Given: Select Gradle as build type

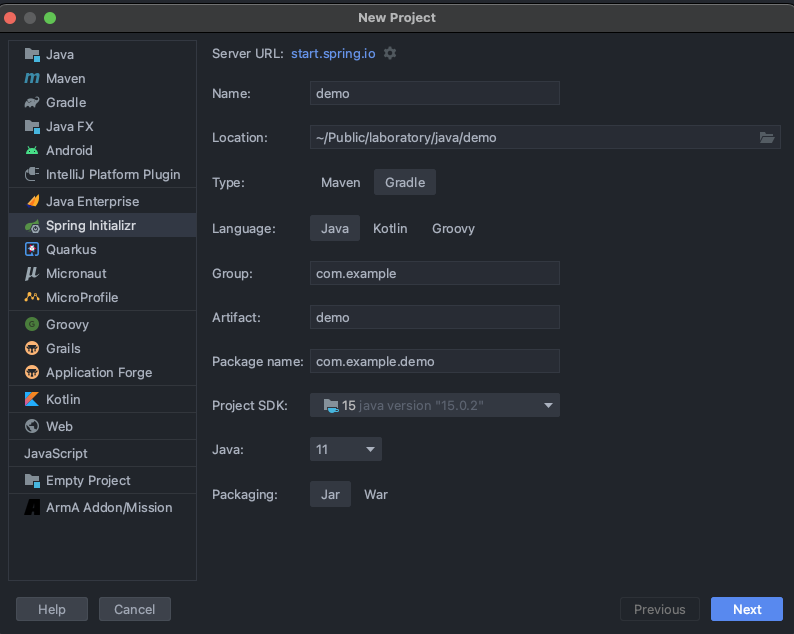Looking at the screenshot, I should 405,182.
